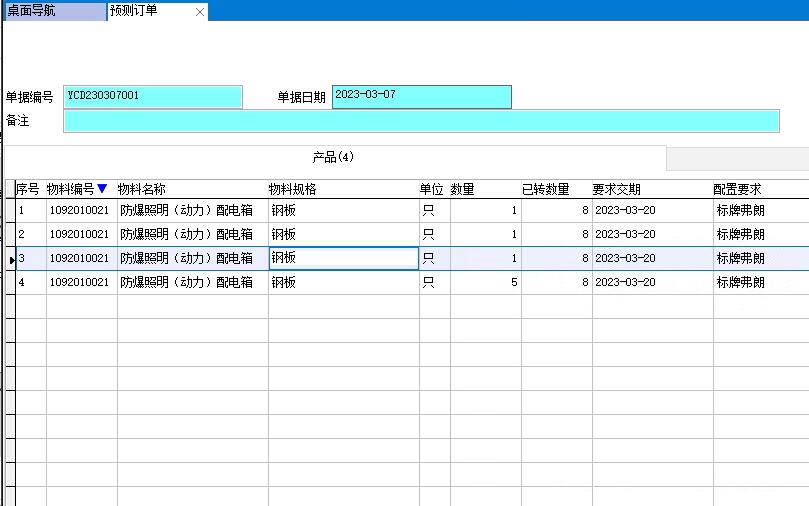
Task: Select the 数量 cell showing 5 in row 4
Action: [485, 282]
